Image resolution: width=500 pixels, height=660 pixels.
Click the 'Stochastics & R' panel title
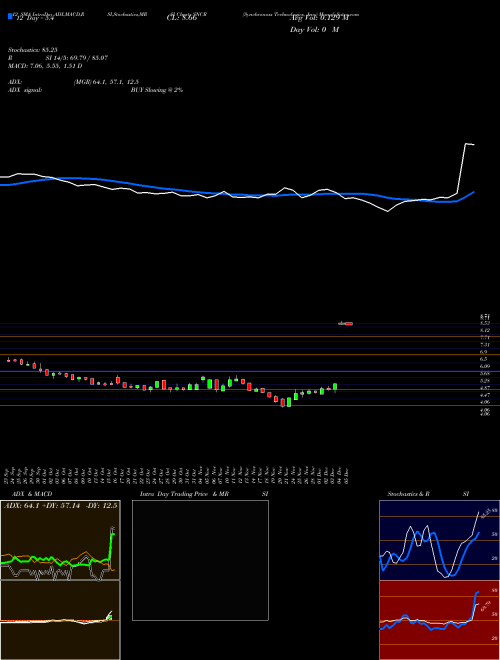pyautogui.click(x=410, y=494)
